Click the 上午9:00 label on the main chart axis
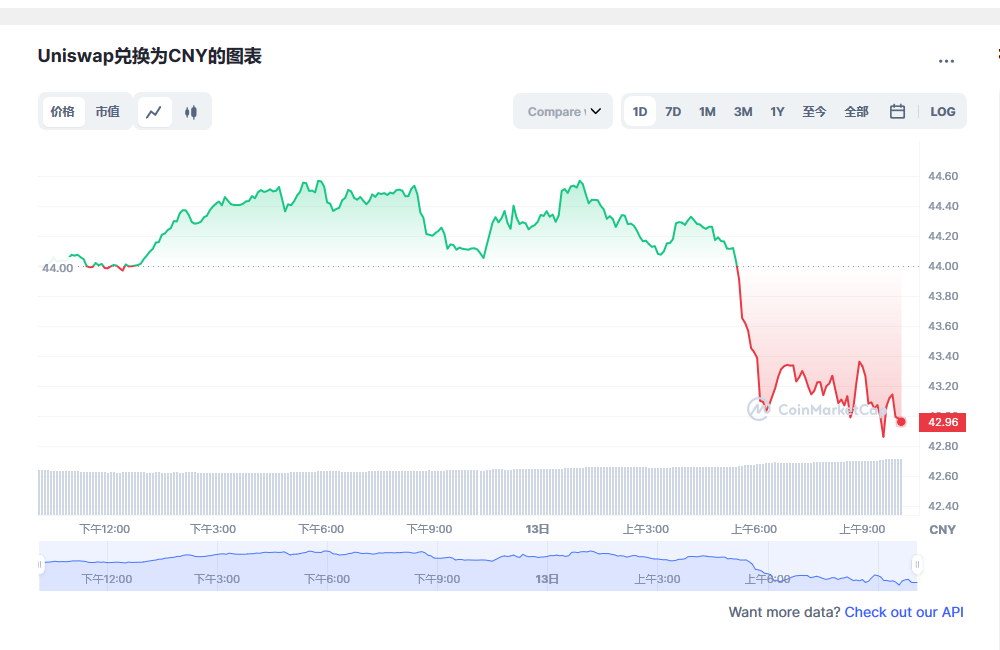The image size is (1000, 650). 862,529
